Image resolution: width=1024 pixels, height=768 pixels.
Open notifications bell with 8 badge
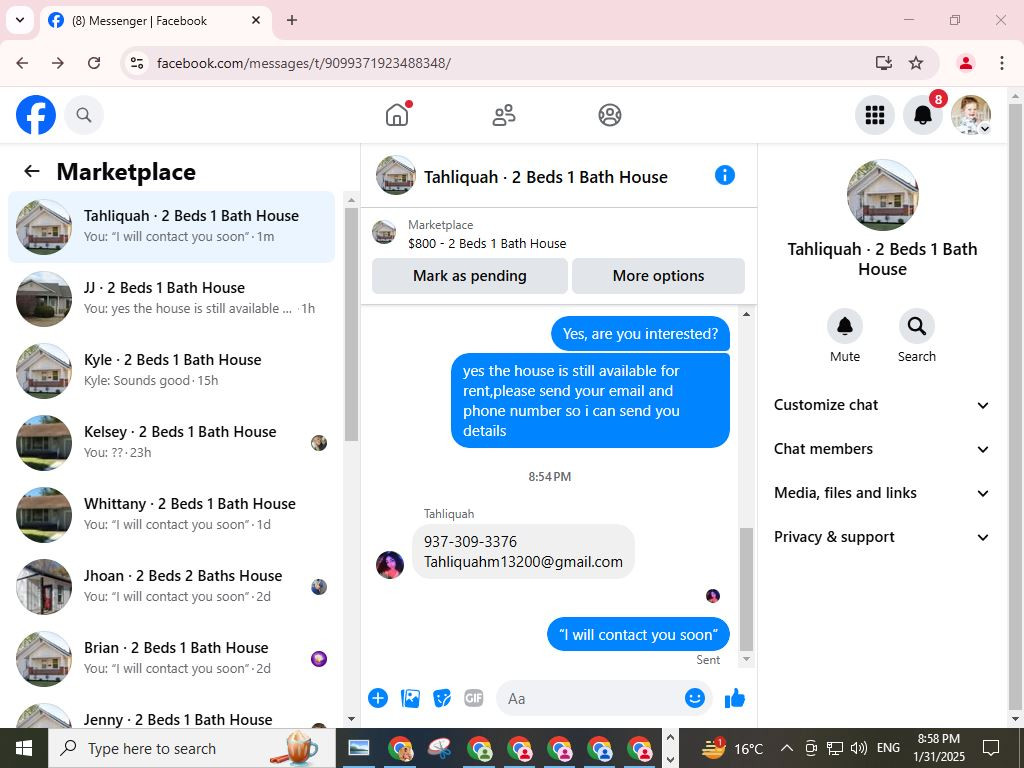pyautogui.click(x=923, y=115)
